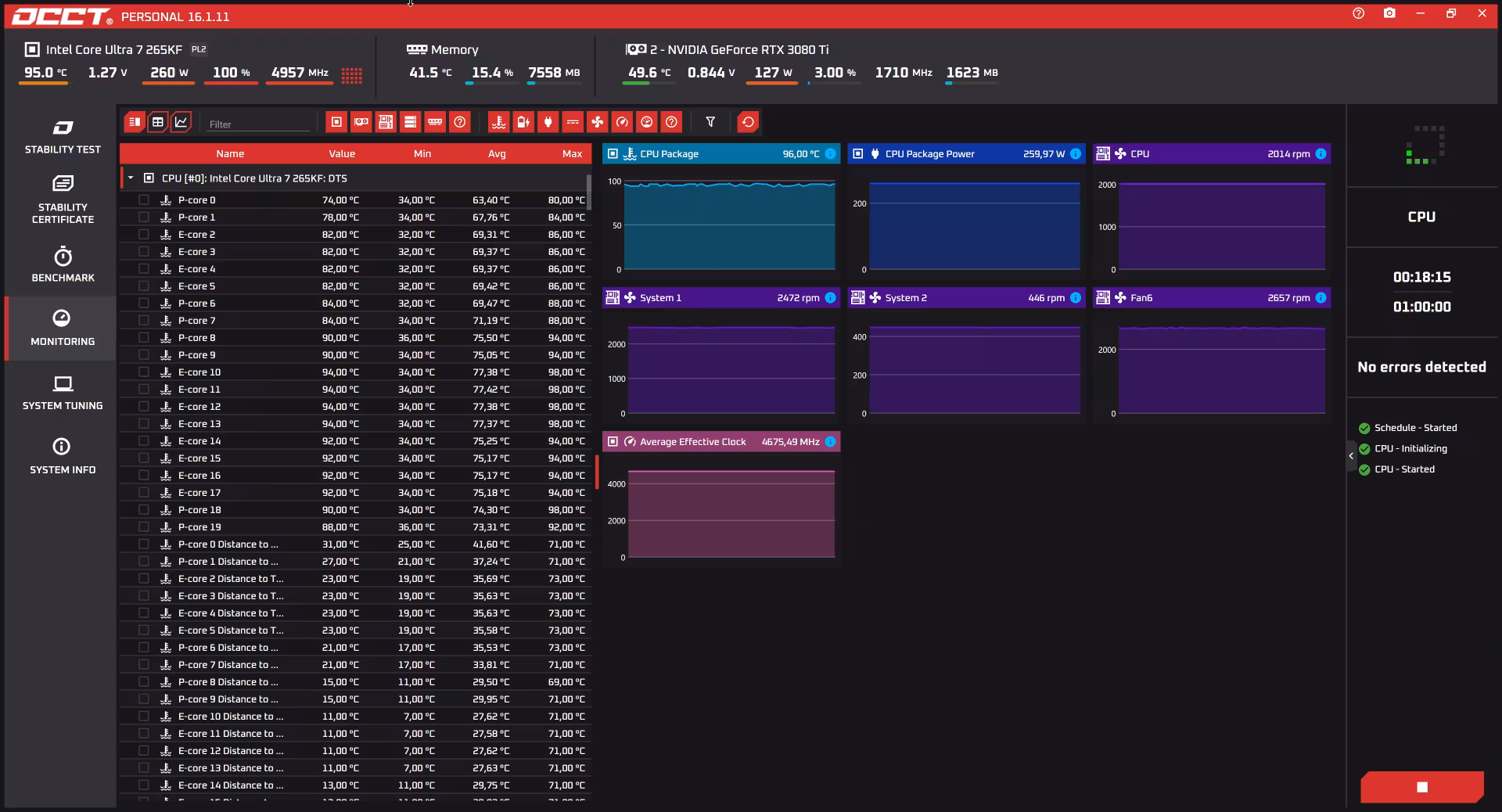Check the E-core 14 Distance row checkbox
The image size is (1502, 812).
click(144, 785)
